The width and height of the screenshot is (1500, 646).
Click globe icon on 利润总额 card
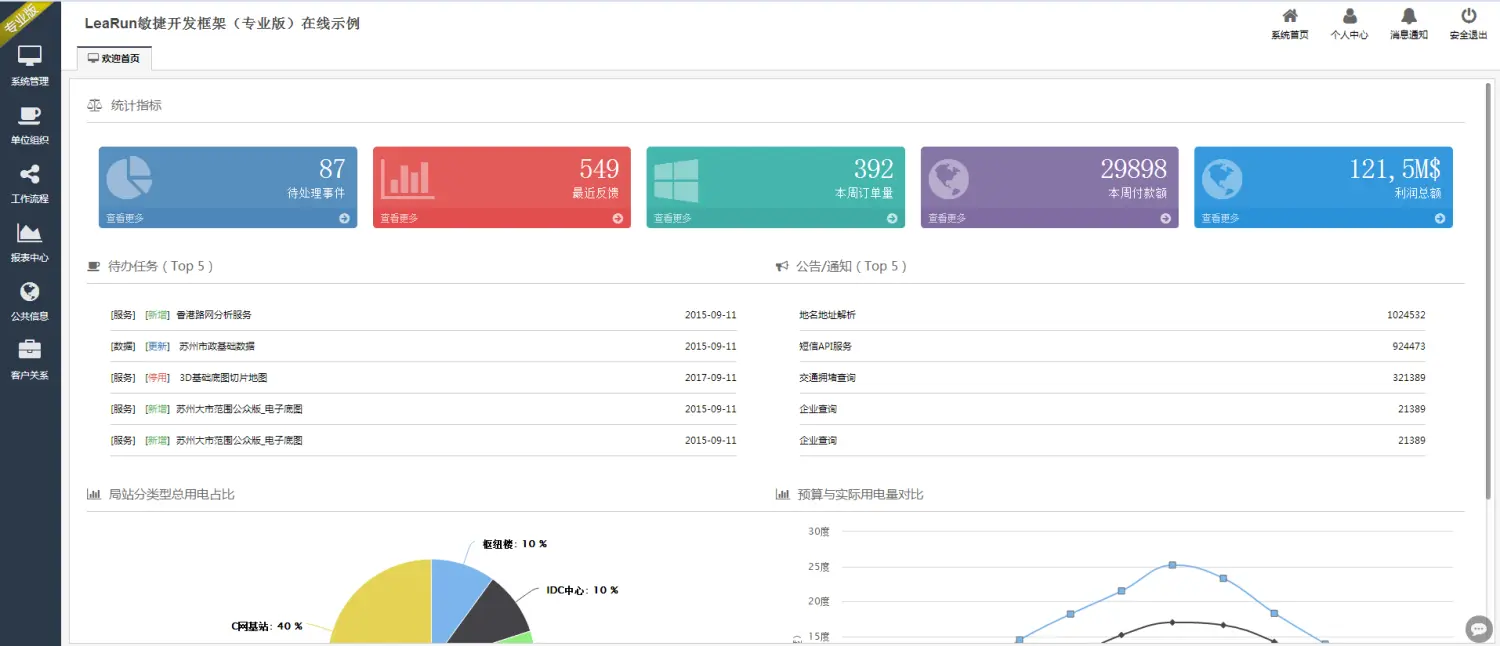(1222, 180)
